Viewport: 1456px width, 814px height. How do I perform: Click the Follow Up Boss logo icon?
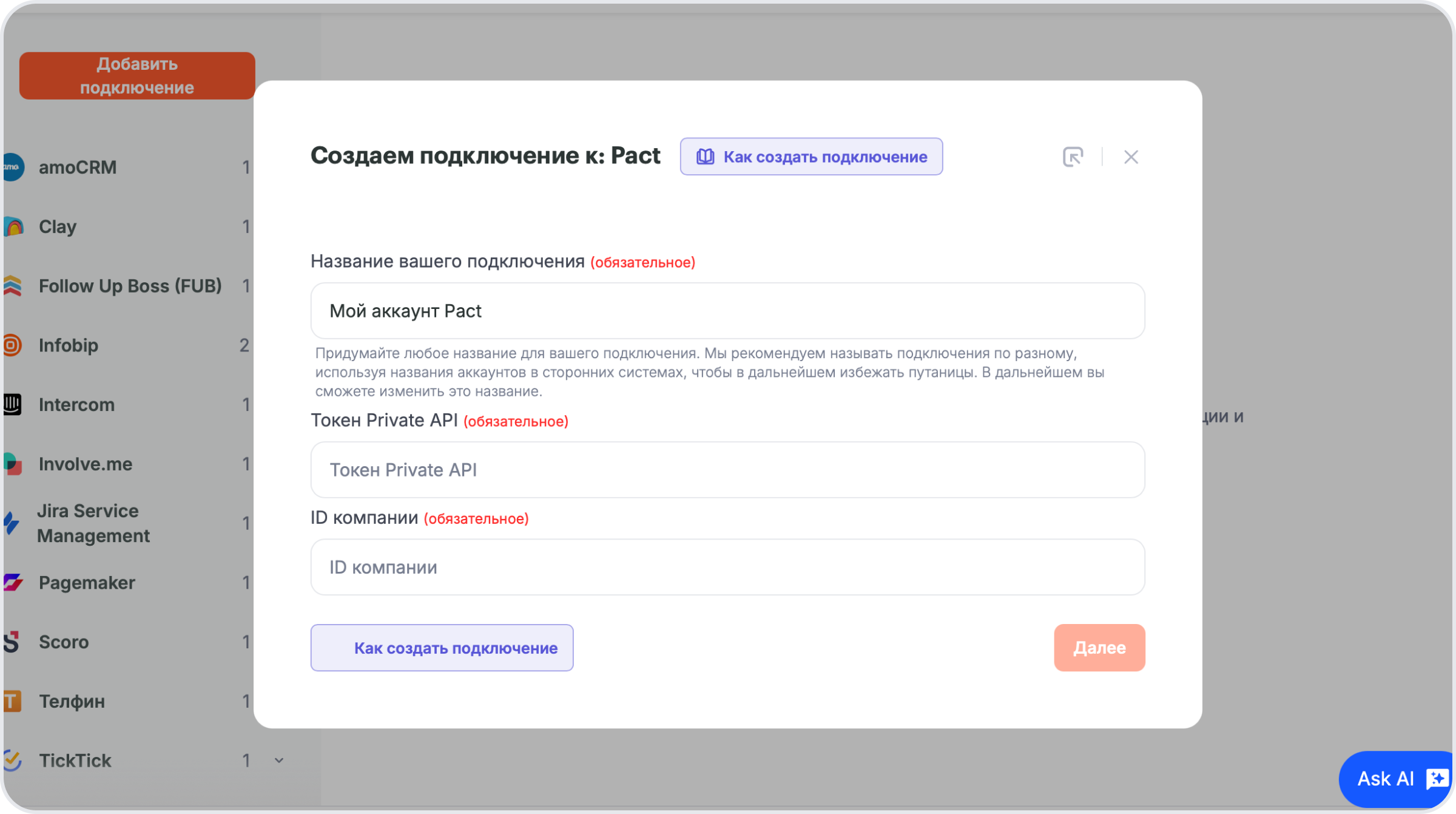pyautogui.click(x=12, y=286)
